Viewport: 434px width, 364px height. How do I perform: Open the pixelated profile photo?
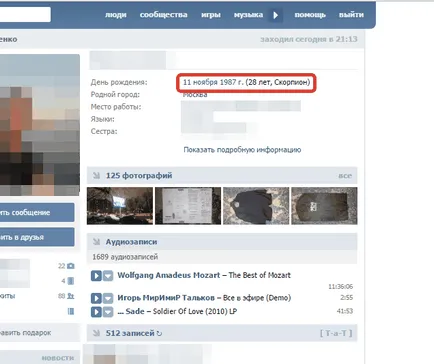40,125
